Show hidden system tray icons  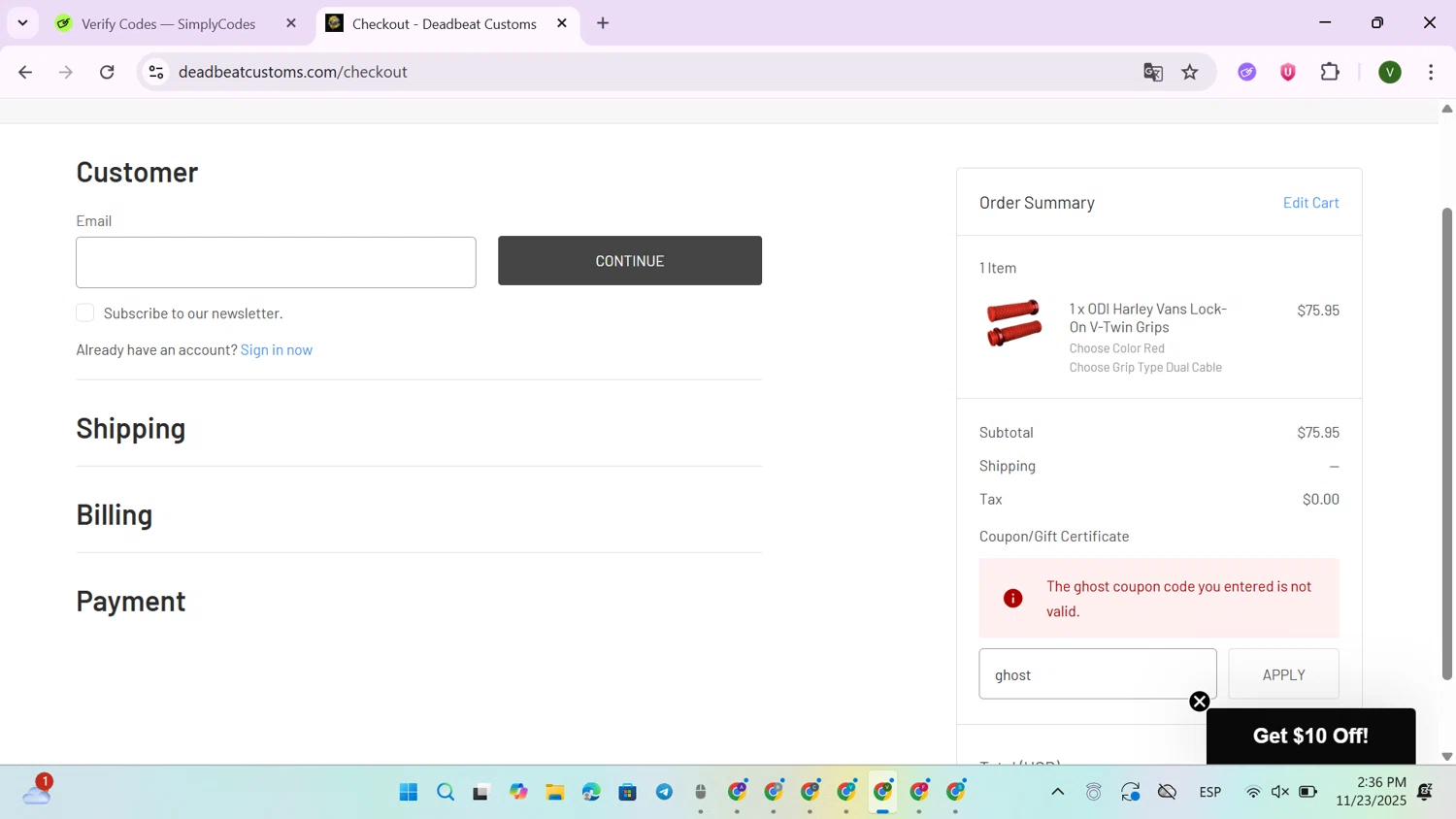pos(1058,792)
